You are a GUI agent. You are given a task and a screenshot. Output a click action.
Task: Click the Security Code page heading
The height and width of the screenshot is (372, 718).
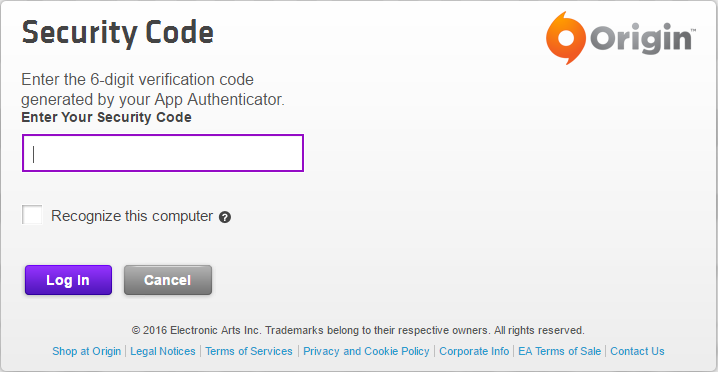(x=118, y=33)
